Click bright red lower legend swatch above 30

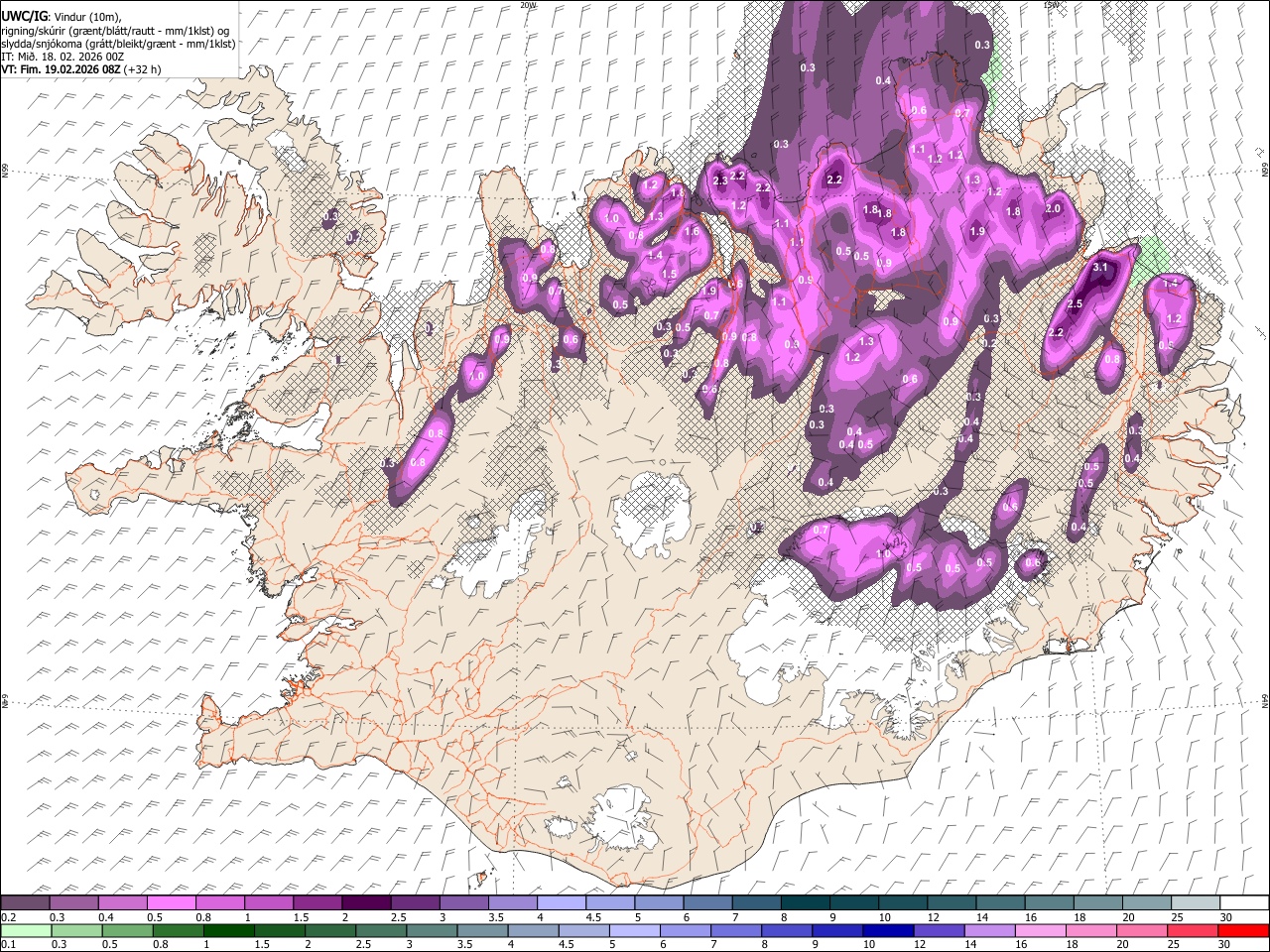click(x=1244, y=930)
